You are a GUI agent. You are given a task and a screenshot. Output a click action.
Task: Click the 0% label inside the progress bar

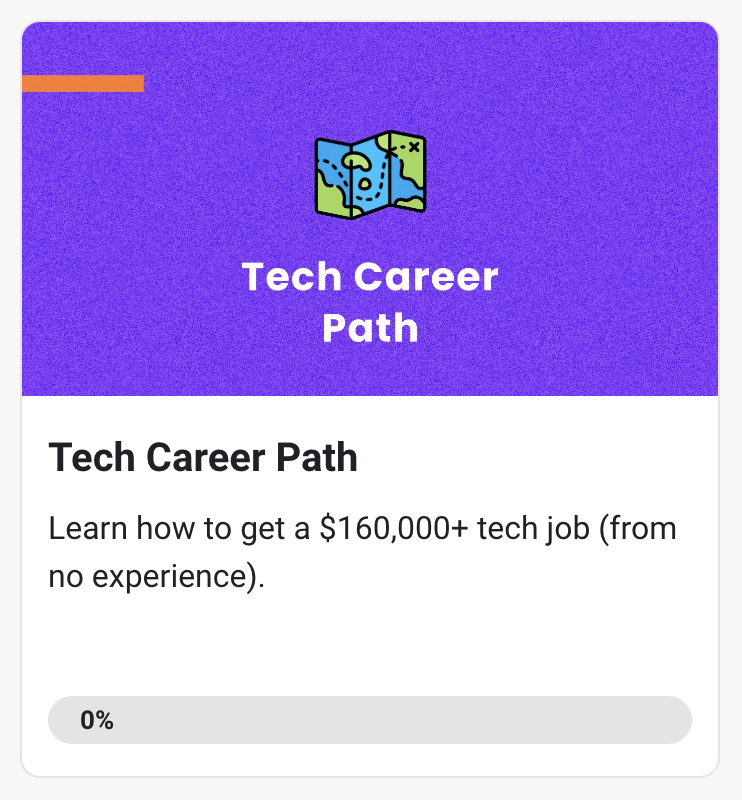(95, 719)
